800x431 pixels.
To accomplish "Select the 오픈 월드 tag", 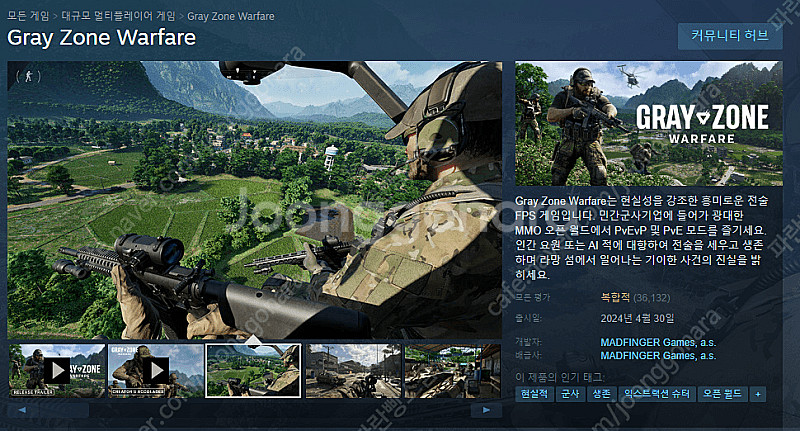I will tap(722, 394).
